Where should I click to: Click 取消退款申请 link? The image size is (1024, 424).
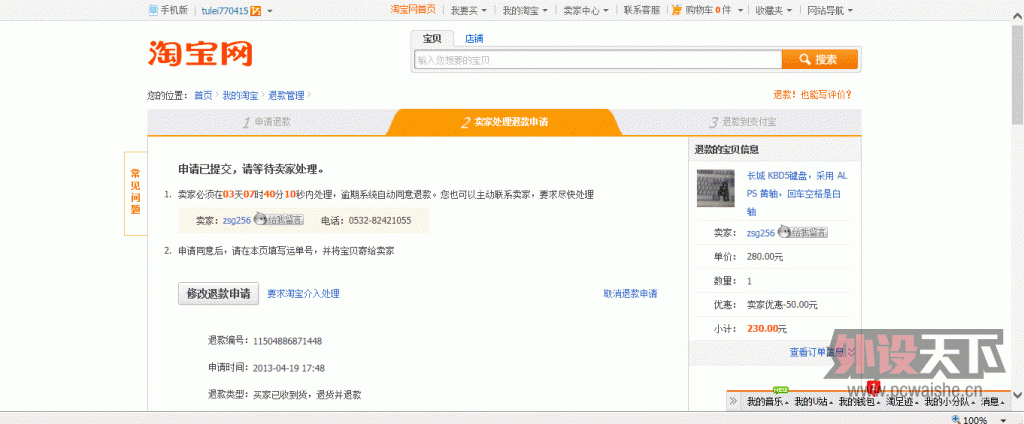pyautogui.click(x=630, y=294)
